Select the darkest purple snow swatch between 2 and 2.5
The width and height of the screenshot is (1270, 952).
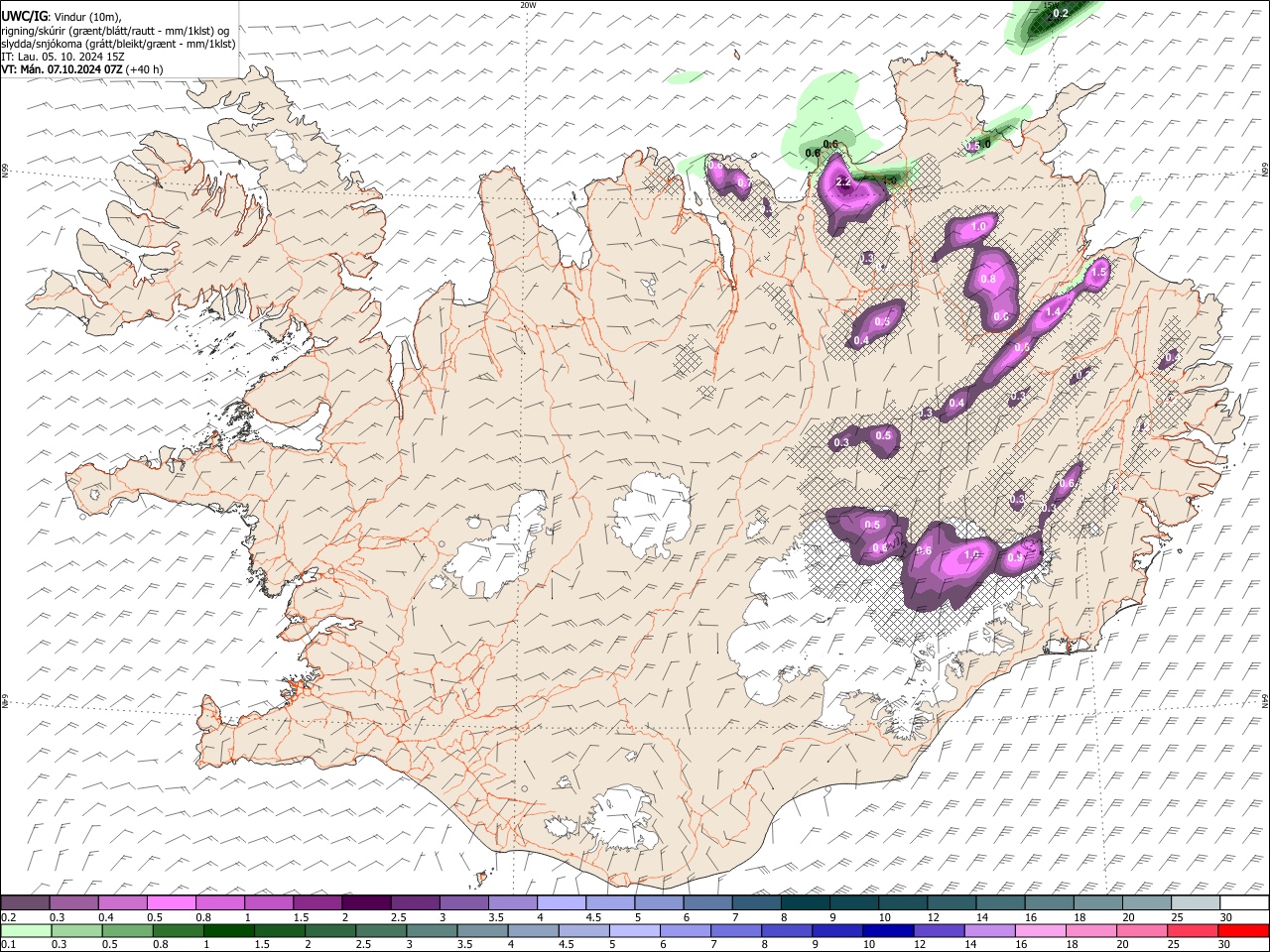click(x=366, y=902)
